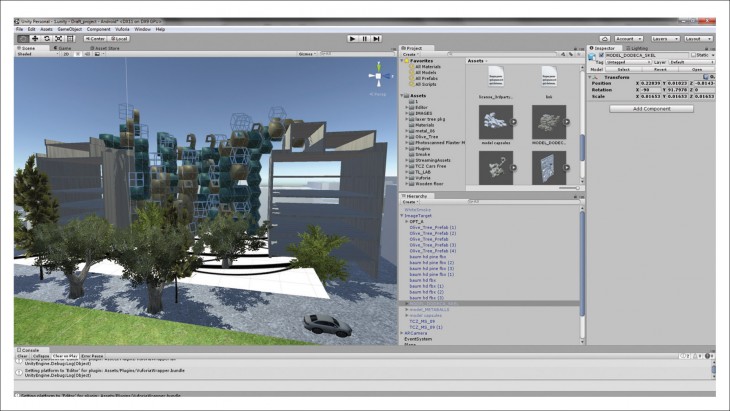Click the Pause button

click(366, 38)
